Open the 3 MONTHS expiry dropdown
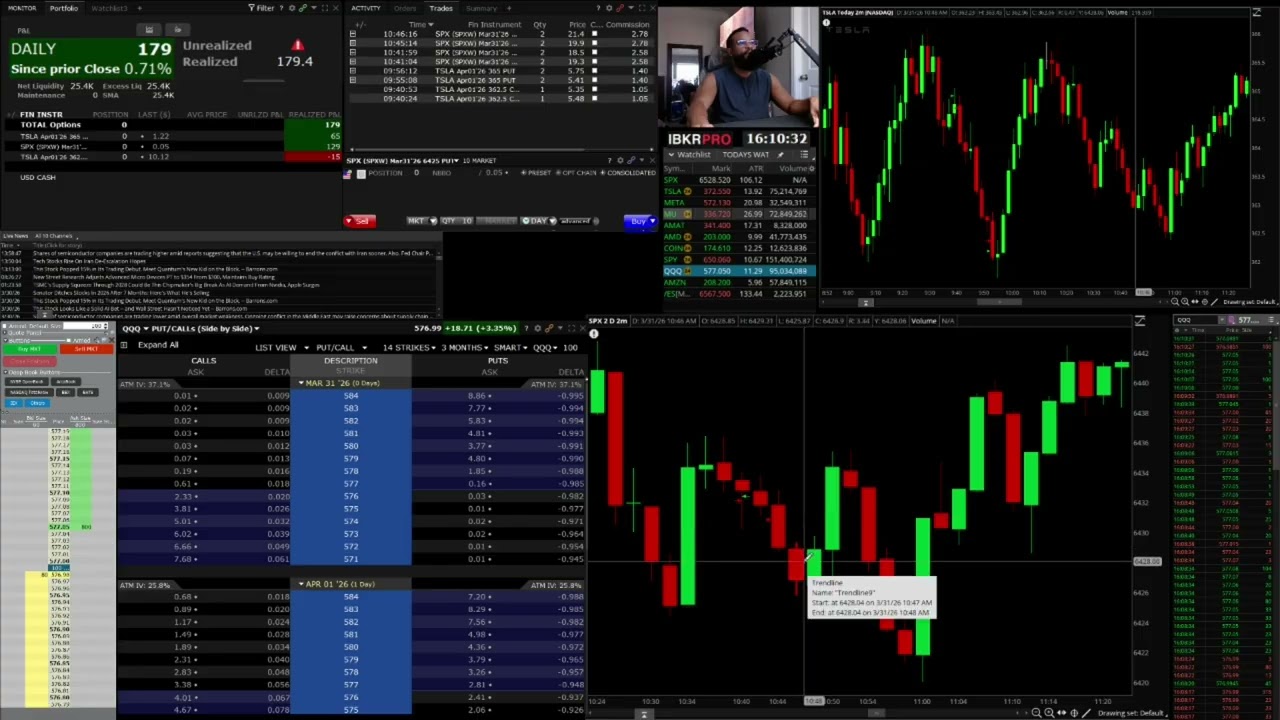Viewport: 1280px width, 720px height. pos(465,347)
